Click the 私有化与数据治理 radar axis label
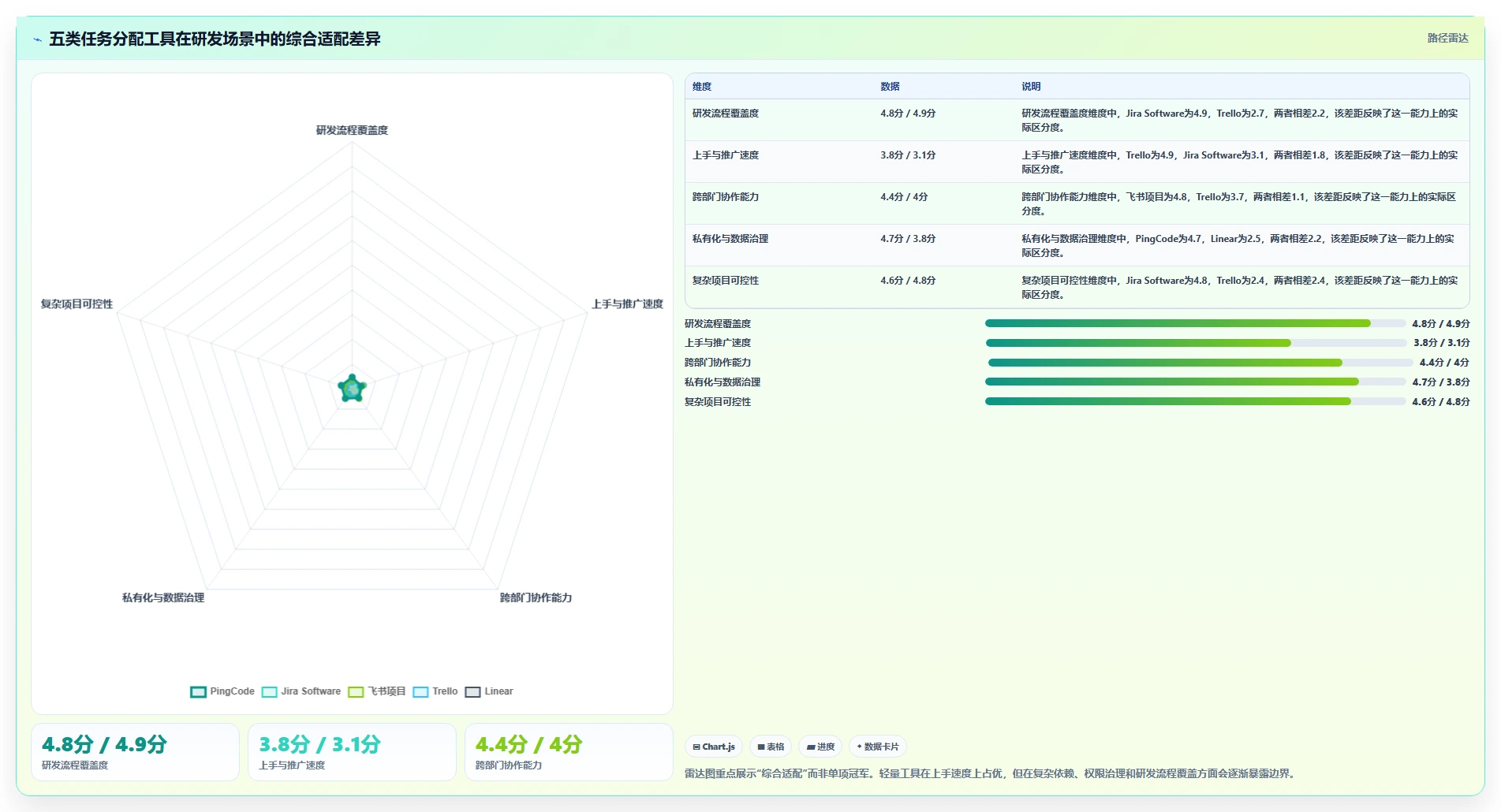 point(163,598)
